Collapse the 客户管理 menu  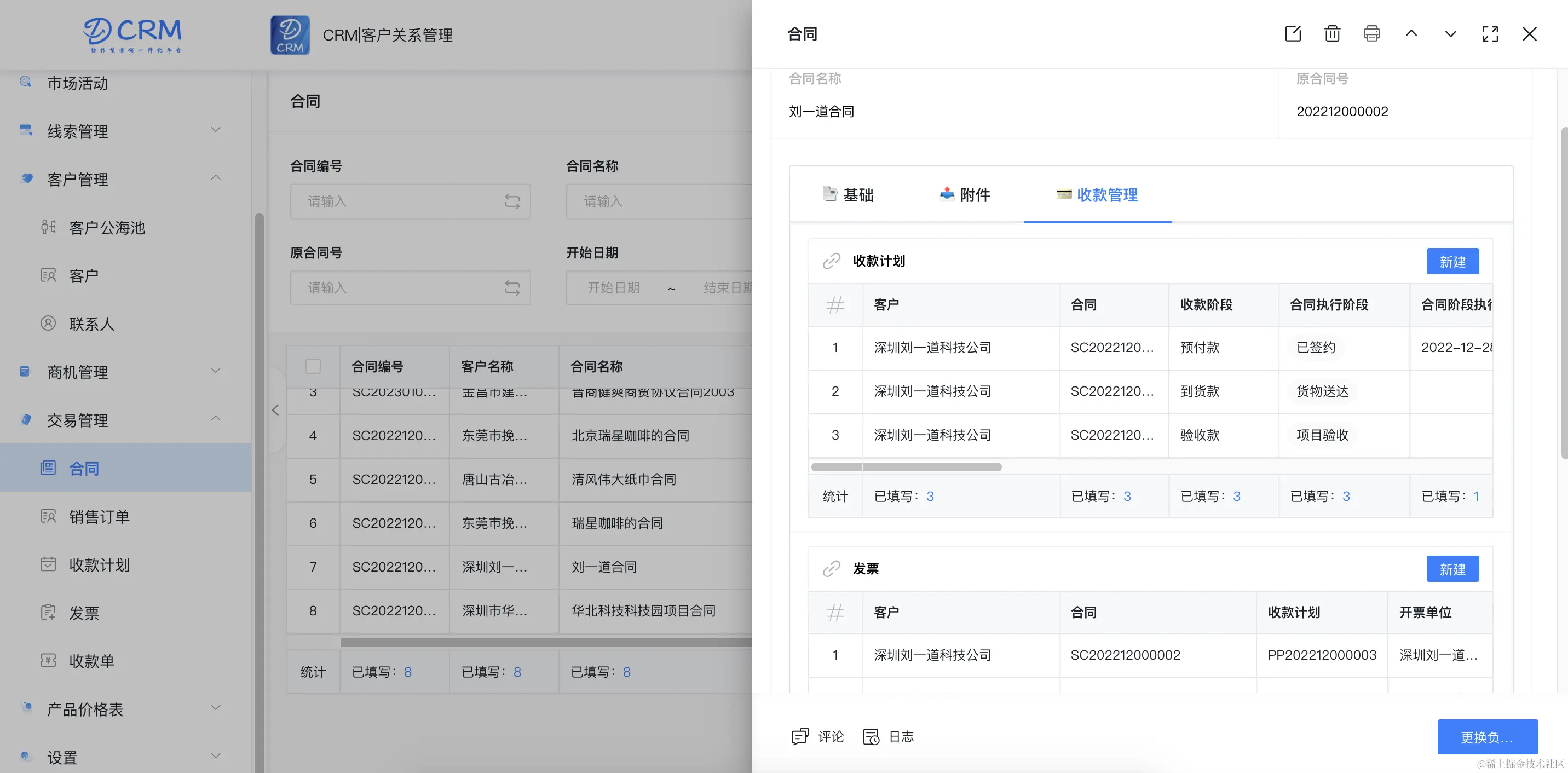point(216,178)
